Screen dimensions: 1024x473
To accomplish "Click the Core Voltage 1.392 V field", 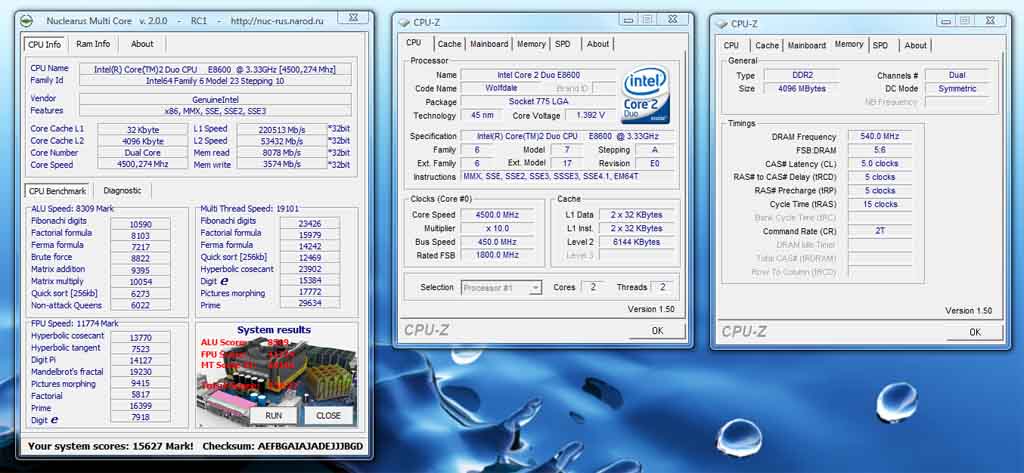I will [590, 115].
